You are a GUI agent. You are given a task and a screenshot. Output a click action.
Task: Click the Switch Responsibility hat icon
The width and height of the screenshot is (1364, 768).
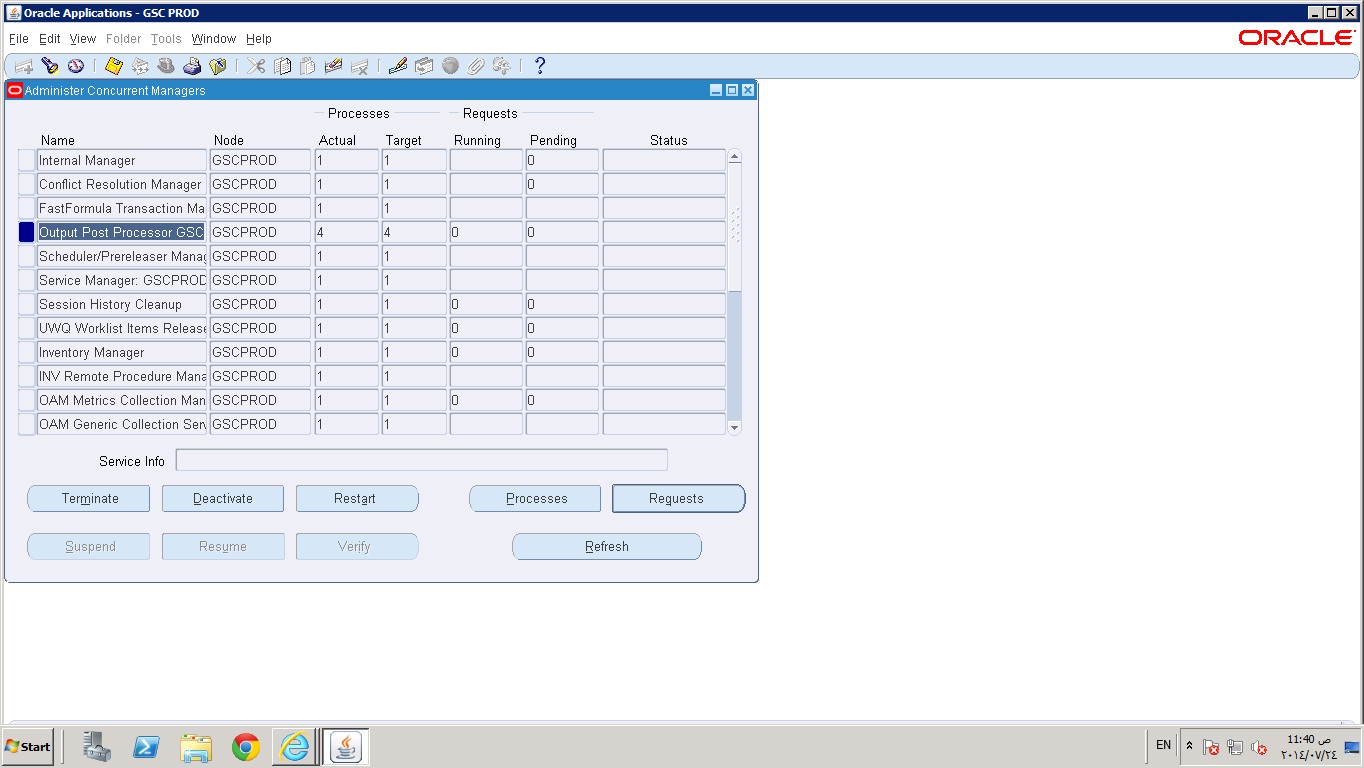pos(166,66)
